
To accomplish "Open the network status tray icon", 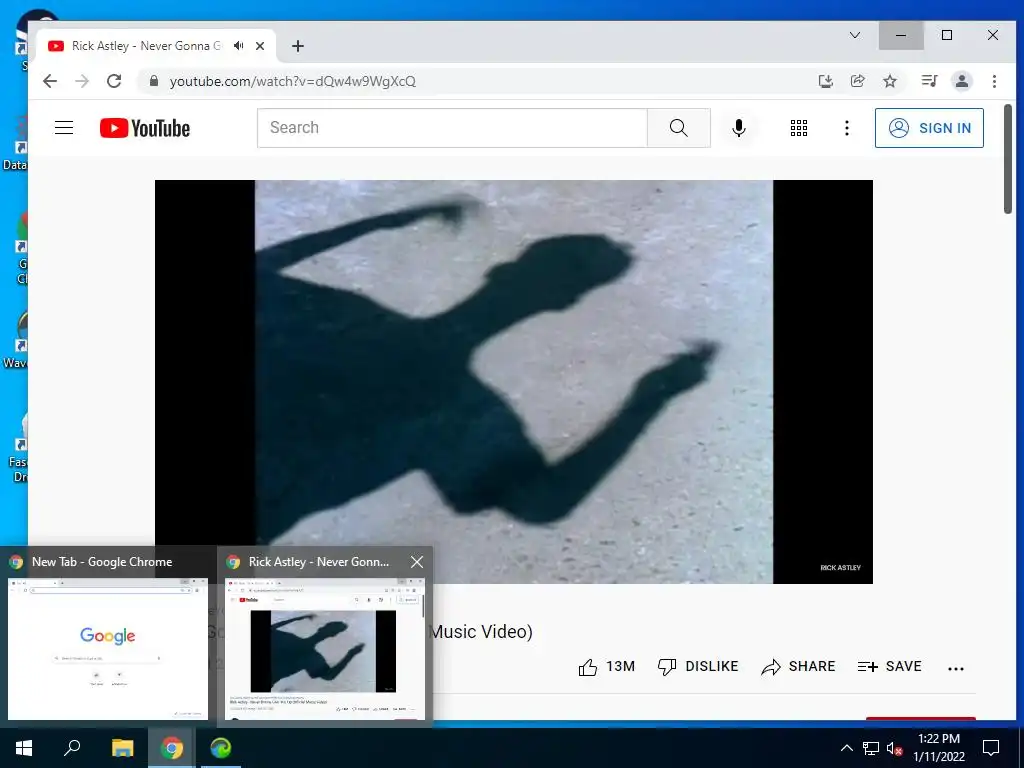I will (x=871, y=748).
